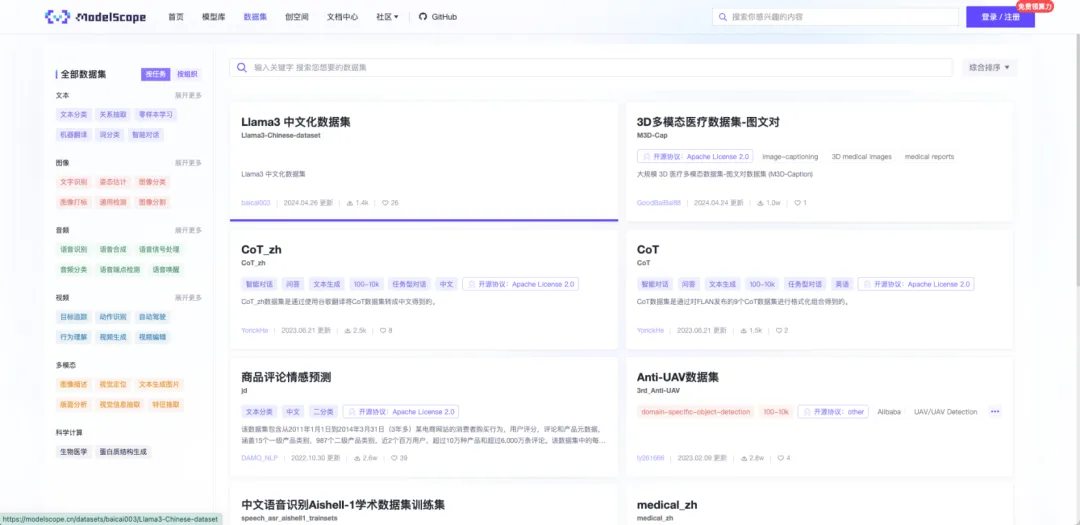Open the 文档中心 nav item
Screen dimensions: 1080x525
[x=342, y=17]
